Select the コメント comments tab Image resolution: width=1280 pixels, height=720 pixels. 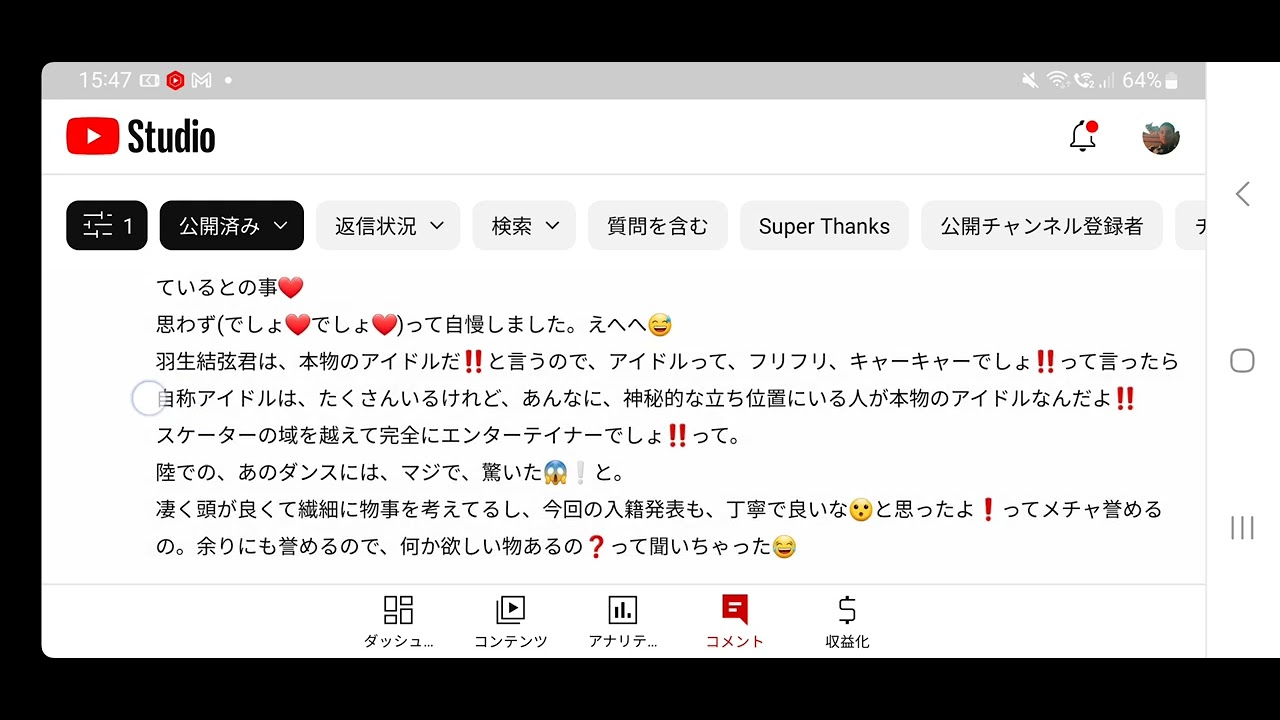pos(735,622)
